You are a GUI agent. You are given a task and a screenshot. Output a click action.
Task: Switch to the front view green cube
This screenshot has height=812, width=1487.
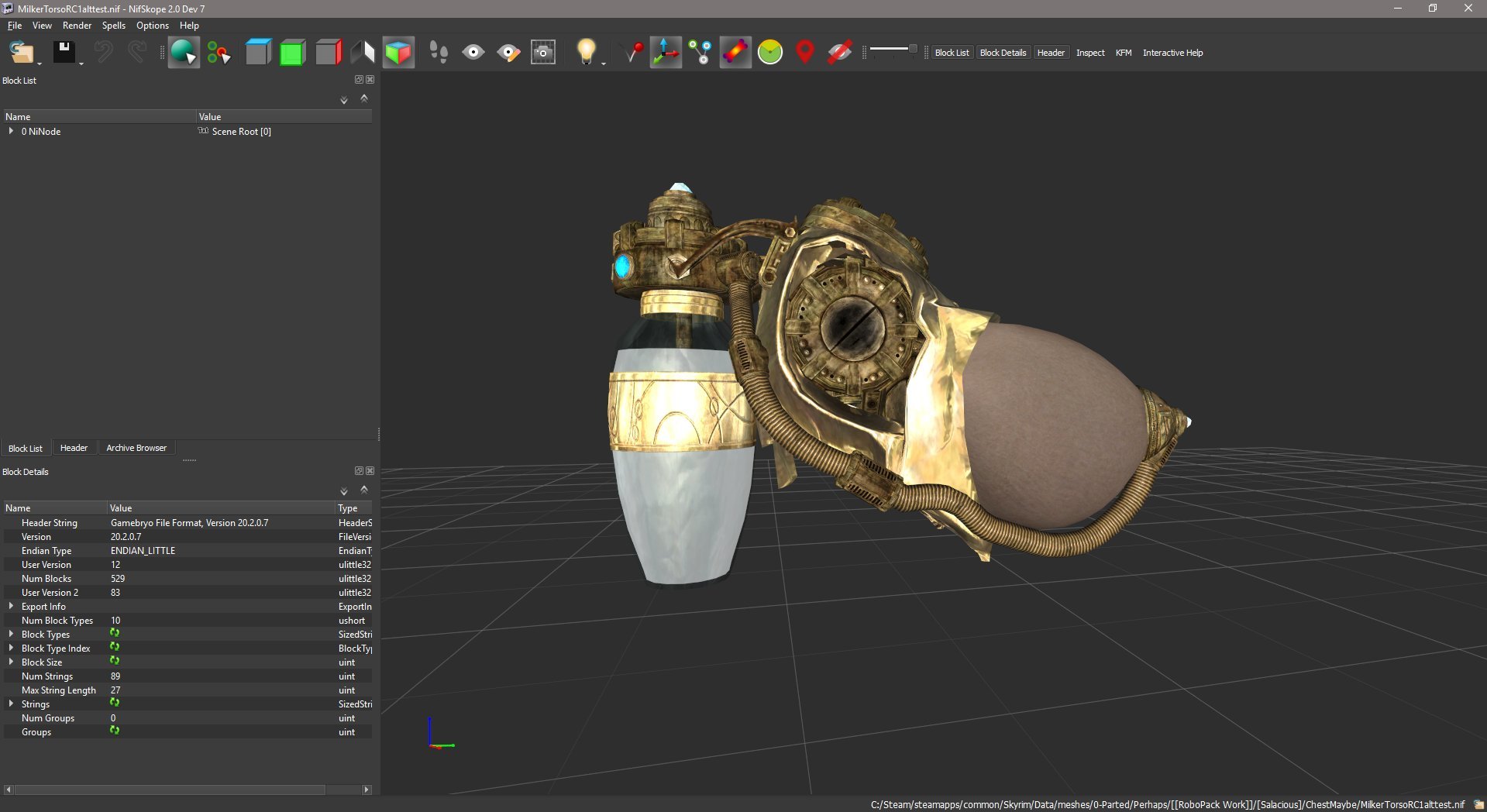(293, 53)
